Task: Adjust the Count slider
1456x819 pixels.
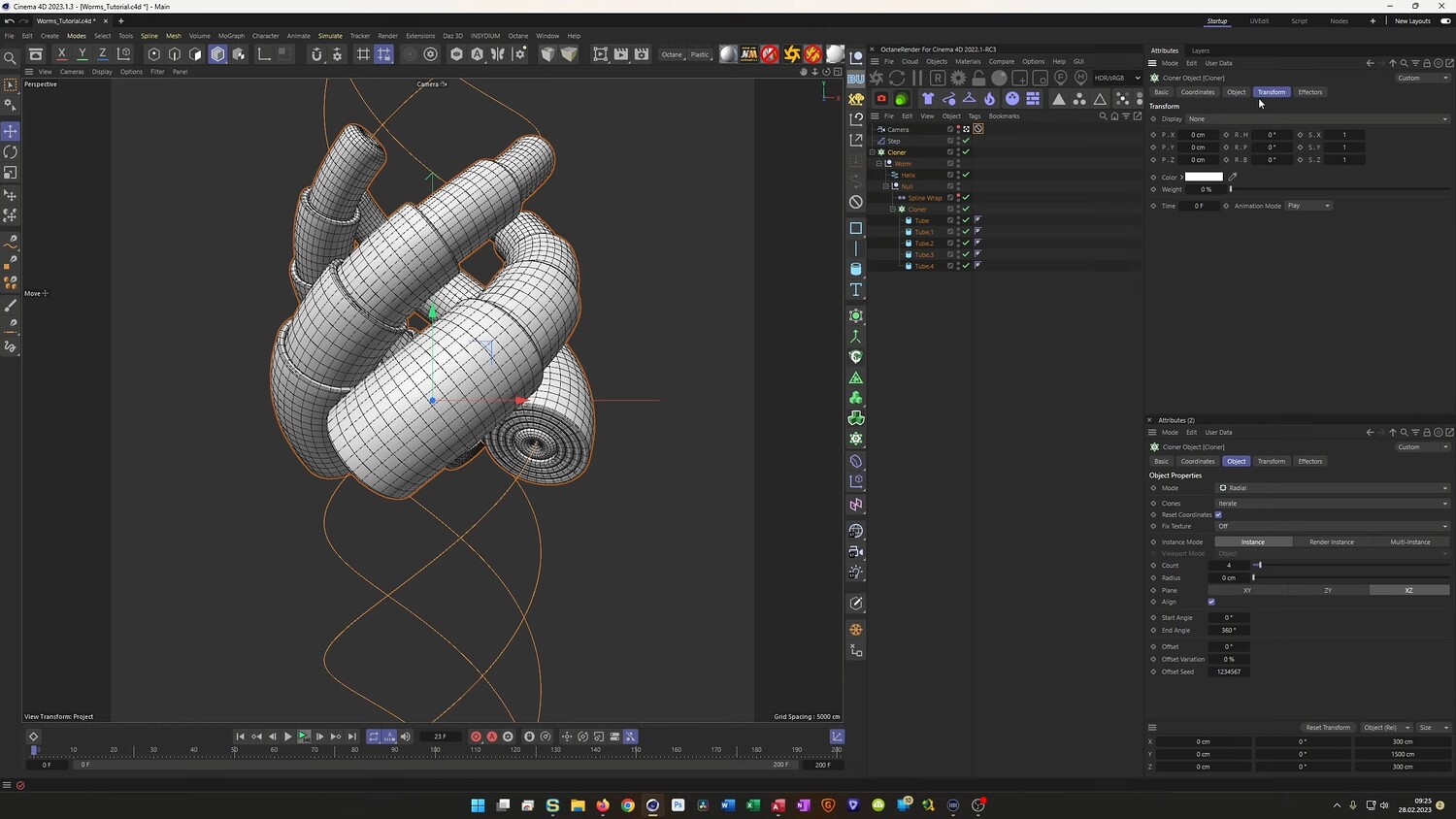Action: click(1351, 565)
